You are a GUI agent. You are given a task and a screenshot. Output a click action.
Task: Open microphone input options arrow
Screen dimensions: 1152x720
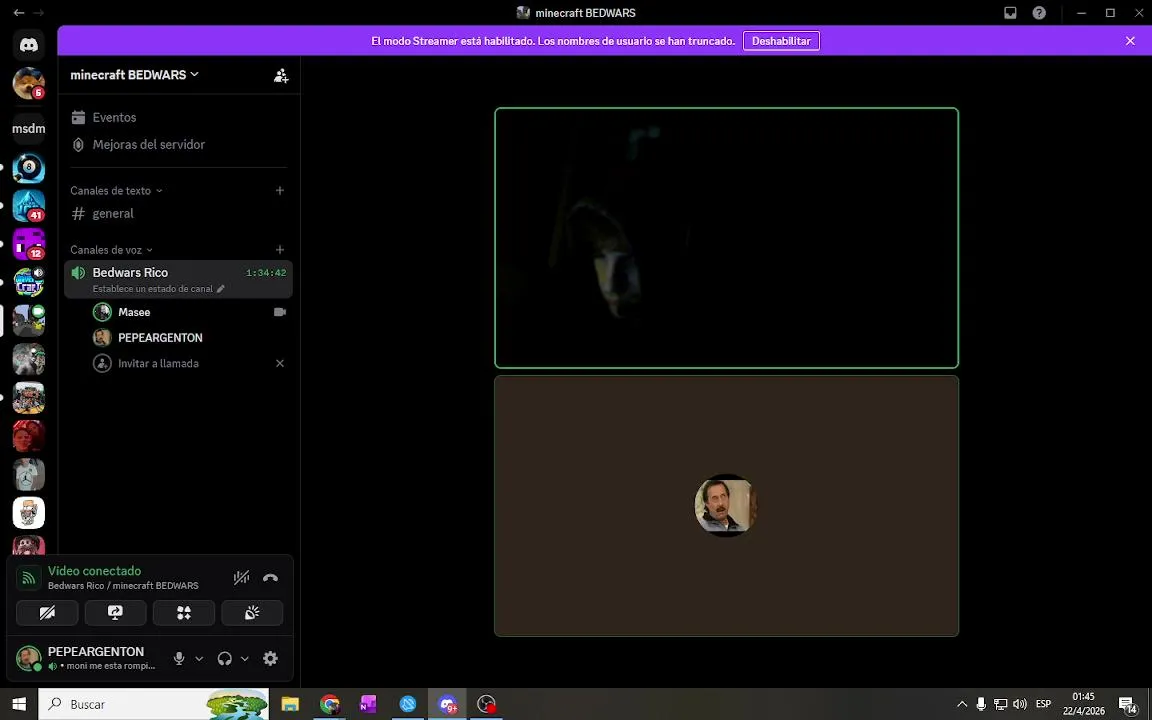coord(199,659)
